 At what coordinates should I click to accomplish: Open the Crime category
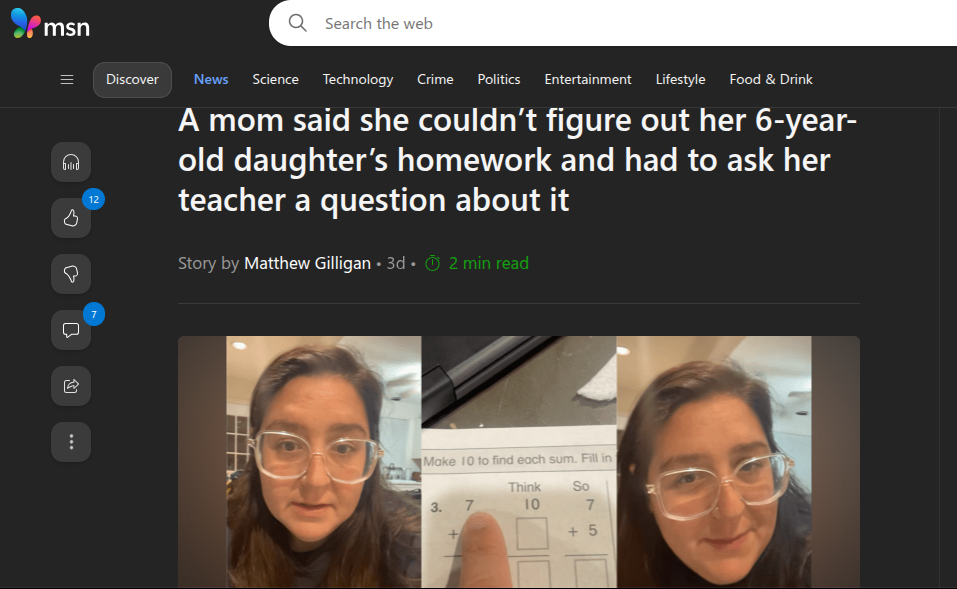(435, 79)
